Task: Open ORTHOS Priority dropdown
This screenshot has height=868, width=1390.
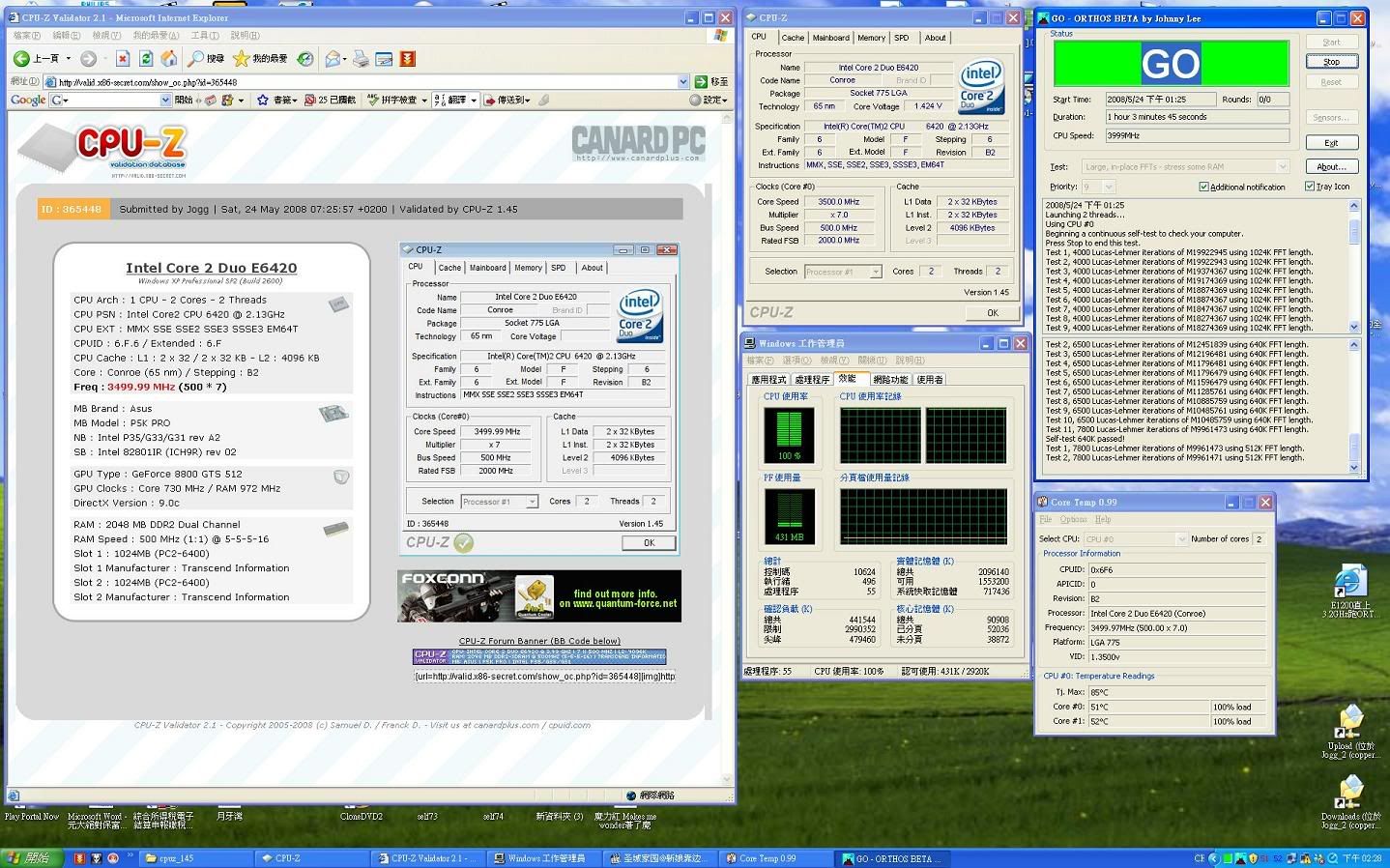Action: point(1108,187)
